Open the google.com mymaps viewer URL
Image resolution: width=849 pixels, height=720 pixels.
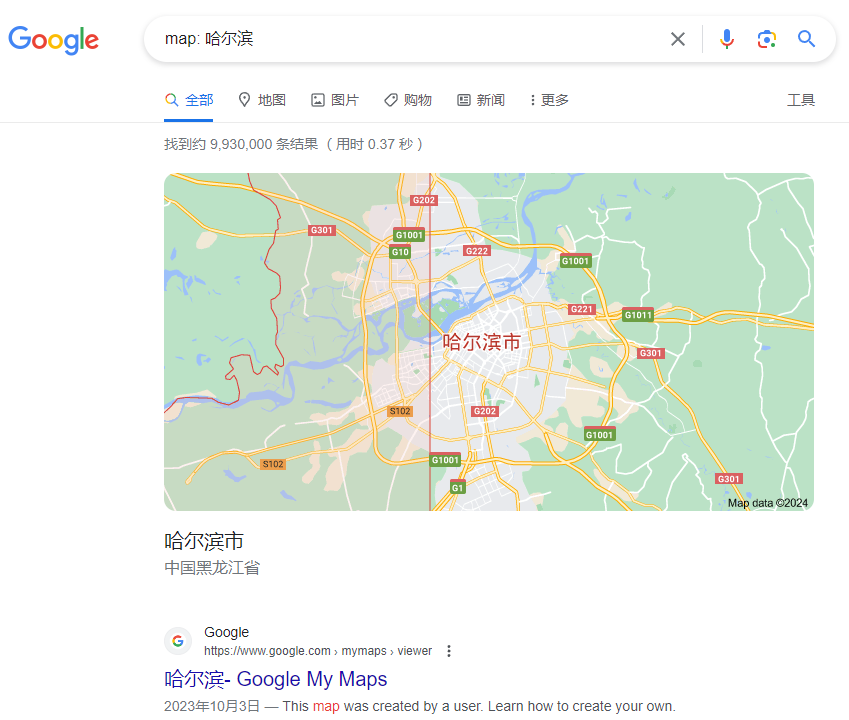point(318,651)
